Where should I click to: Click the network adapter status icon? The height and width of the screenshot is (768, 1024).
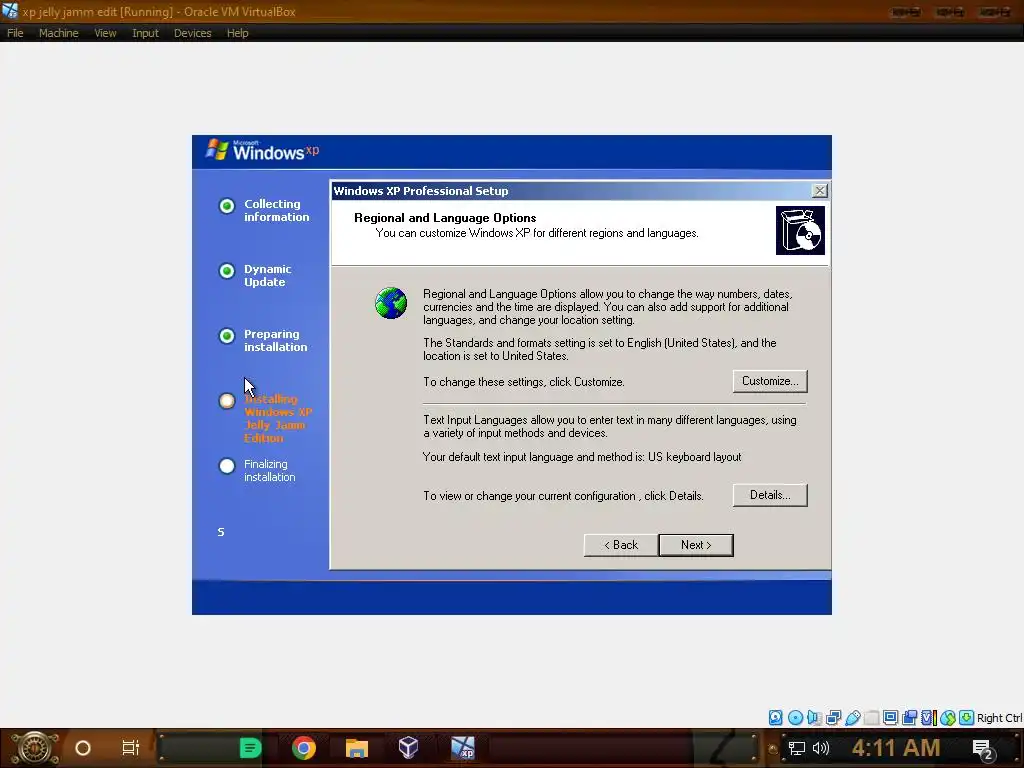(833, 718)
